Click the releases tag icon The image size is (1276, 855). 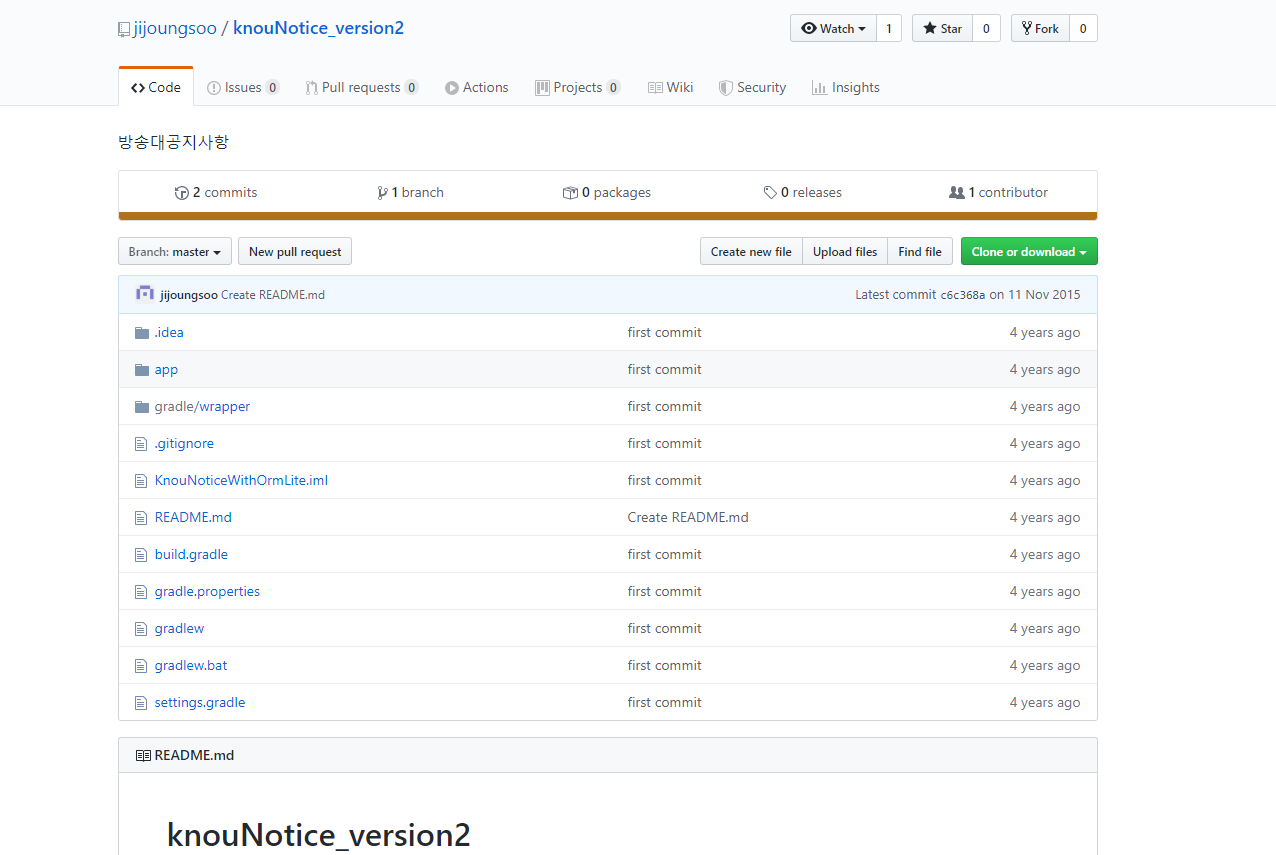tap(770, 193)
